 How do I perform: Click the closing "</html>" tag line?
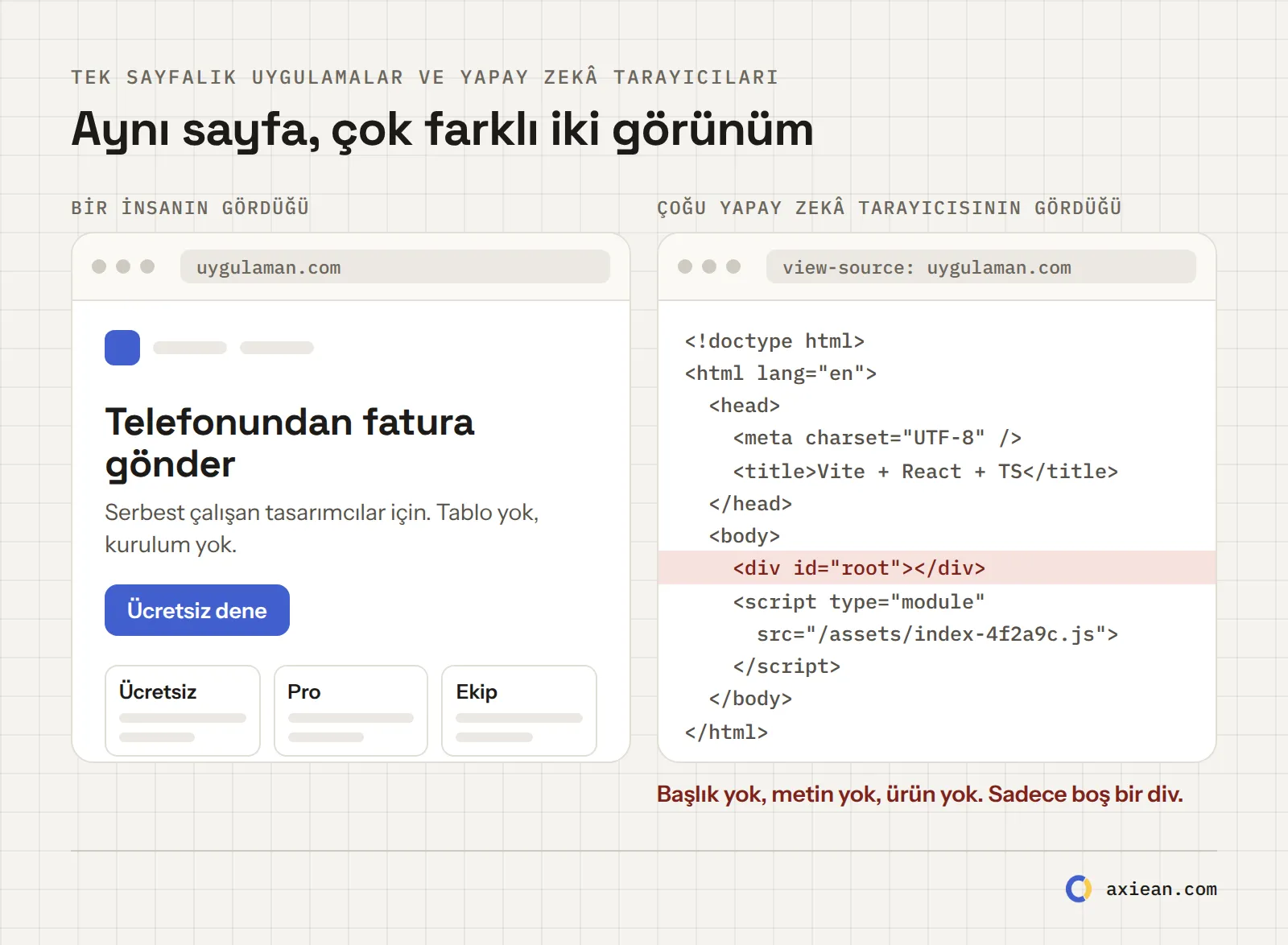pos(726,732)
